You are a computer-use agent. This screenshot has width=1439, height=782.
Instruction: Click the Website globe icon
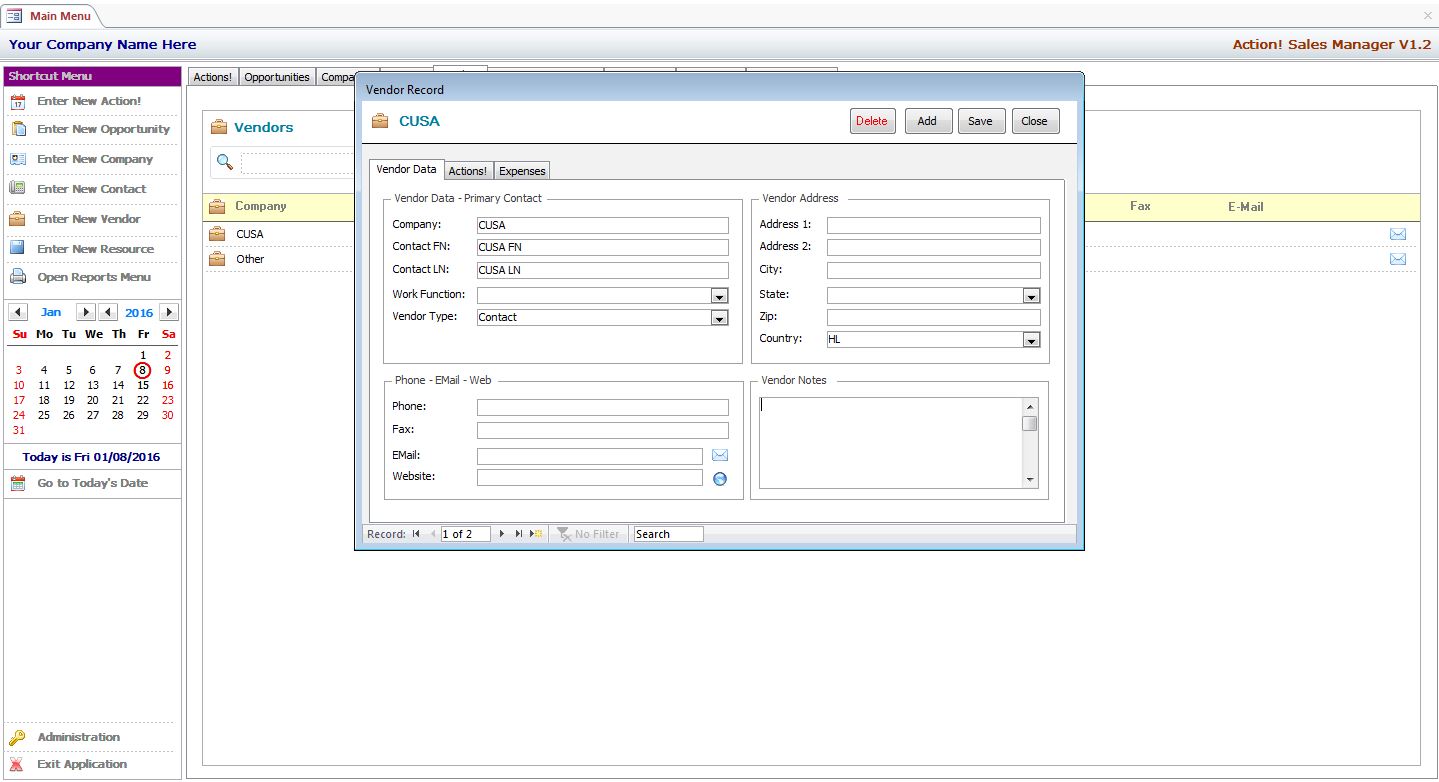coord(720,479)
